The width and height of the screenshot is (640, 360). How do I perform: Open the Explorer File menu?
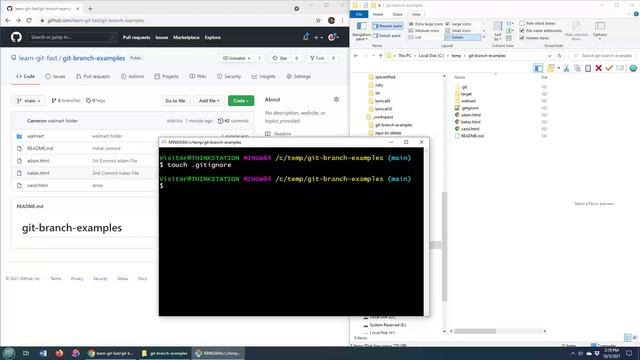[x=359, y=14]
